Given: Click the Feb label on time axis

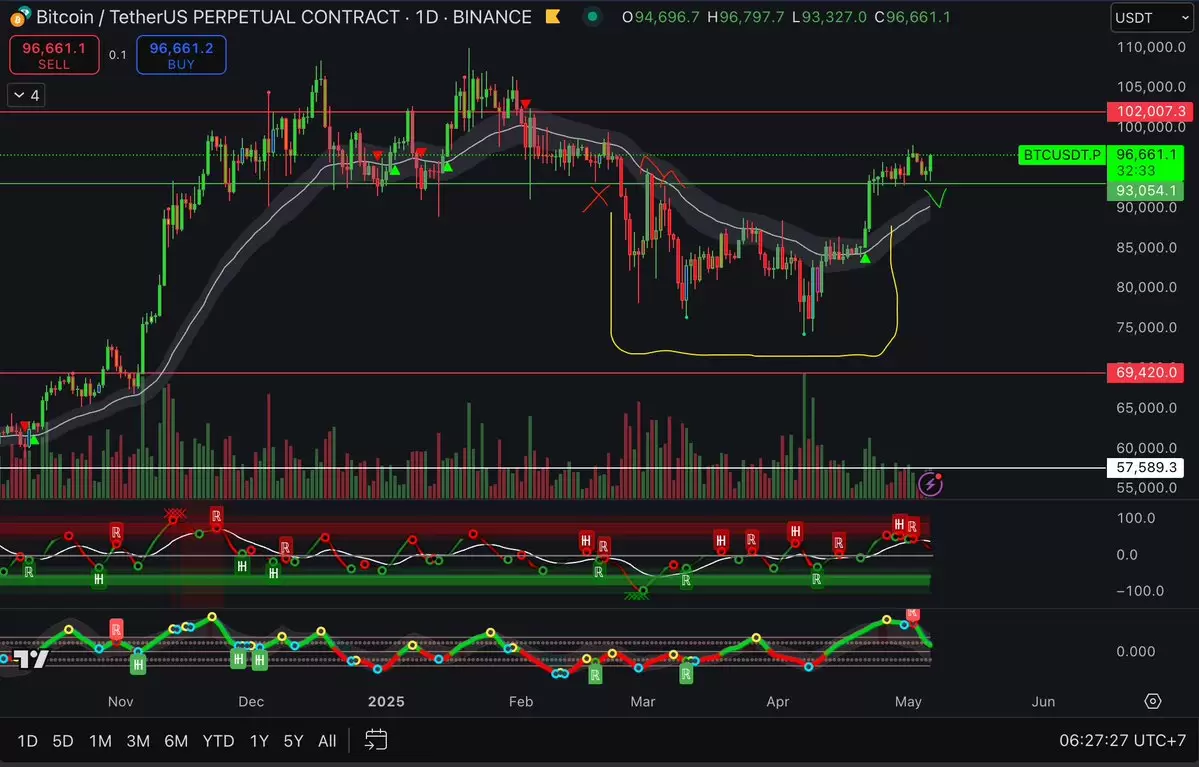Looking at the screenshot, I should point(521,701).
